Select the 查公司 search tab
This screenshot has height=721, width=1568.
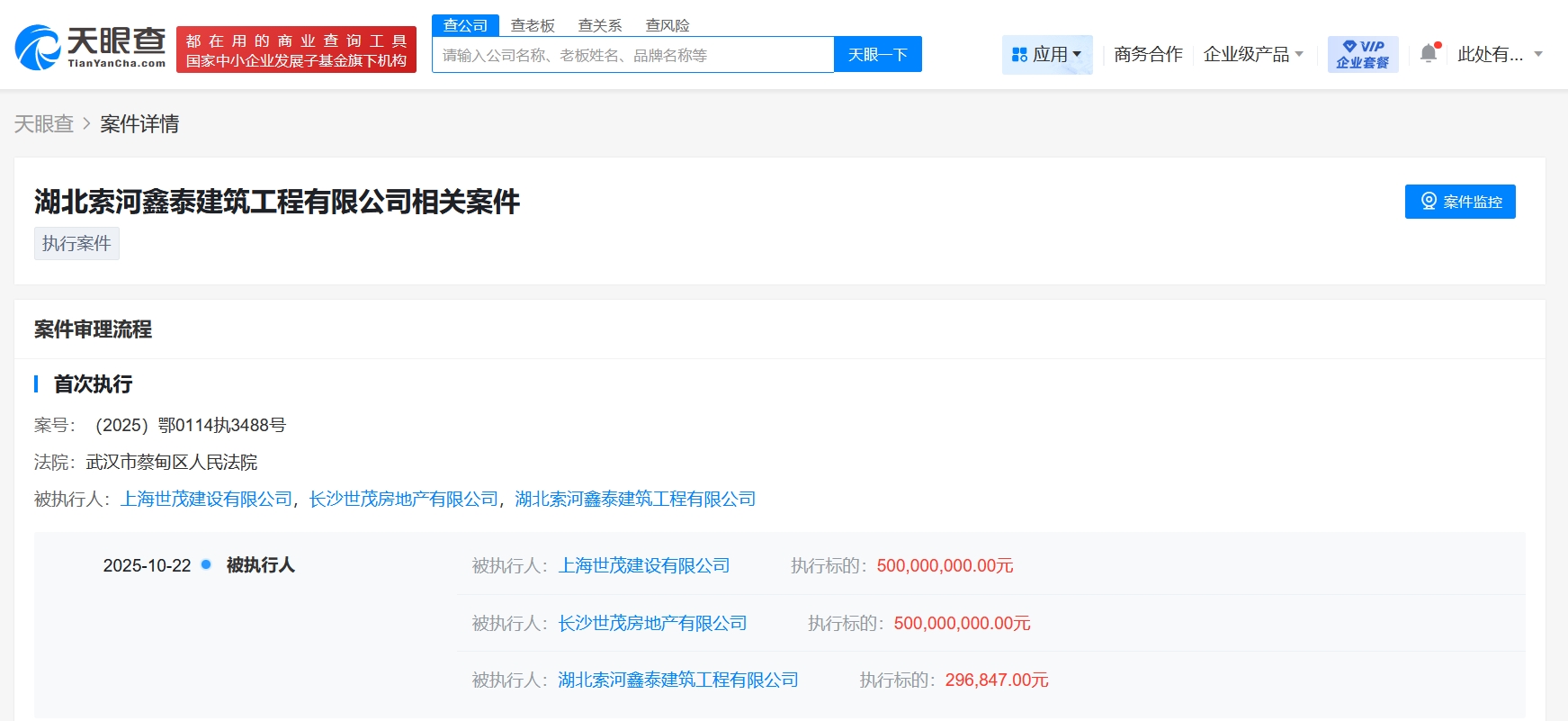465,25
